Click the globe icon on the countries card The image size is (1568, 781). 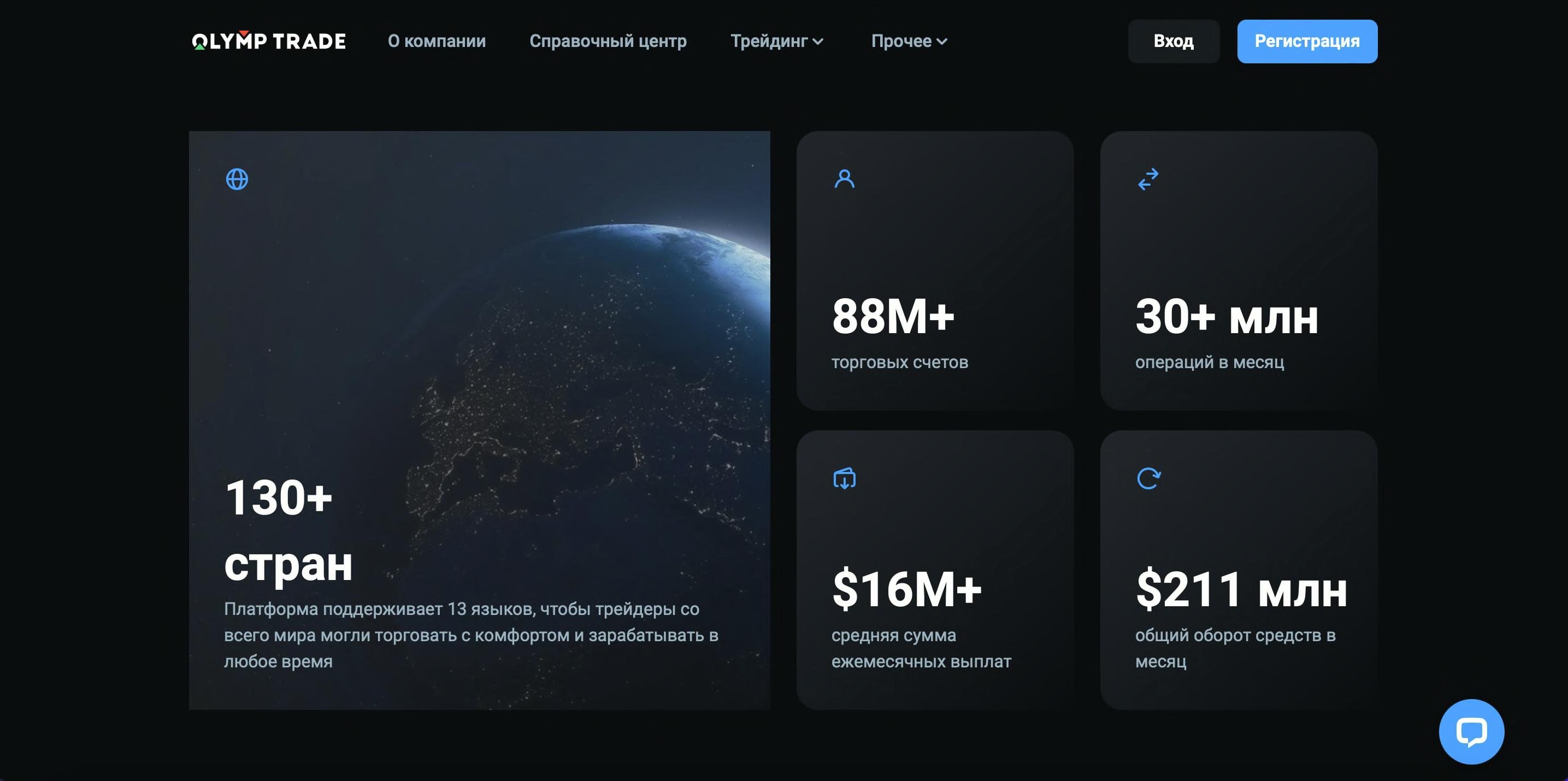point(237,179)
